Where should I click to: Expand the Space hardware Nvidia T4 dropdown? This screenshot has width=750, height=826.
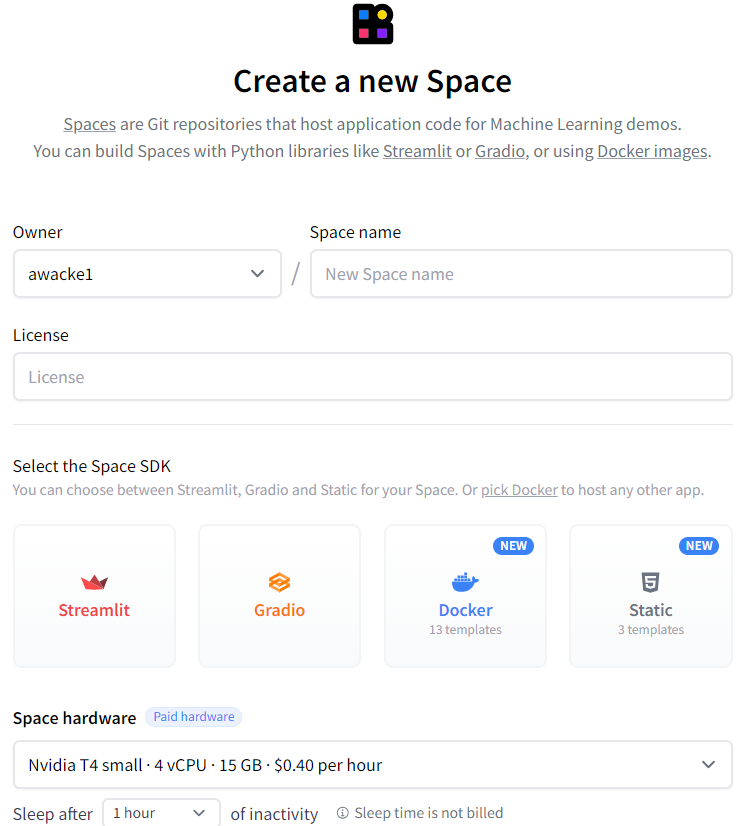(x=373, y=765)
